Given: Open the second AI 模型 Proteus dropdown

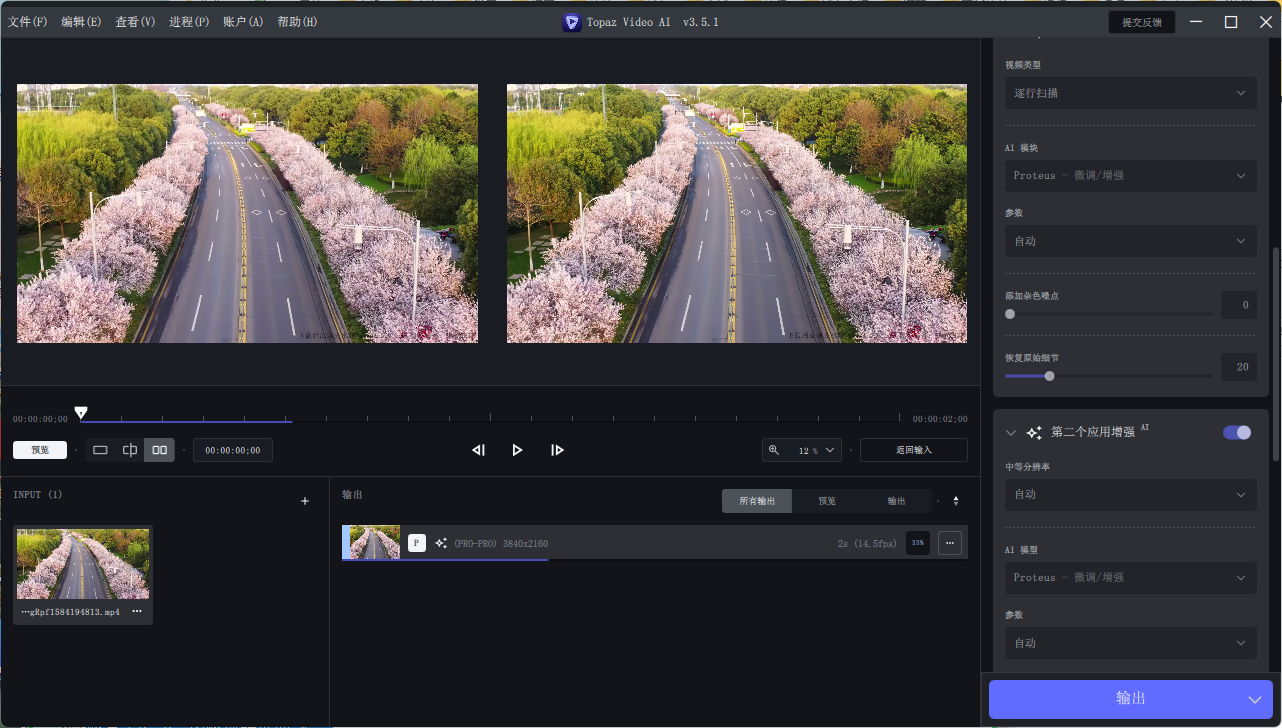Looking at the screenshot, I should [1130, 577].
